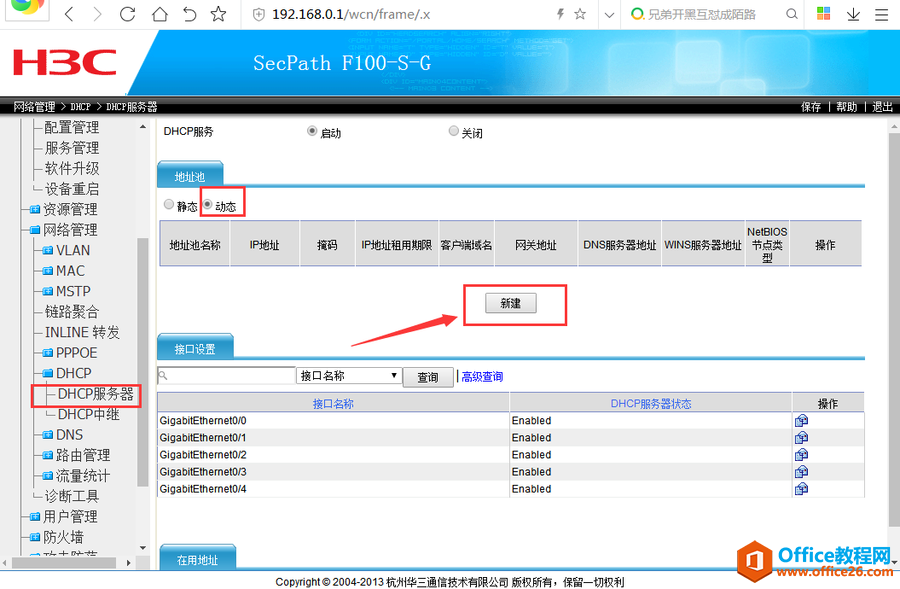Collapse the DHCP tree node

(48, 374)
